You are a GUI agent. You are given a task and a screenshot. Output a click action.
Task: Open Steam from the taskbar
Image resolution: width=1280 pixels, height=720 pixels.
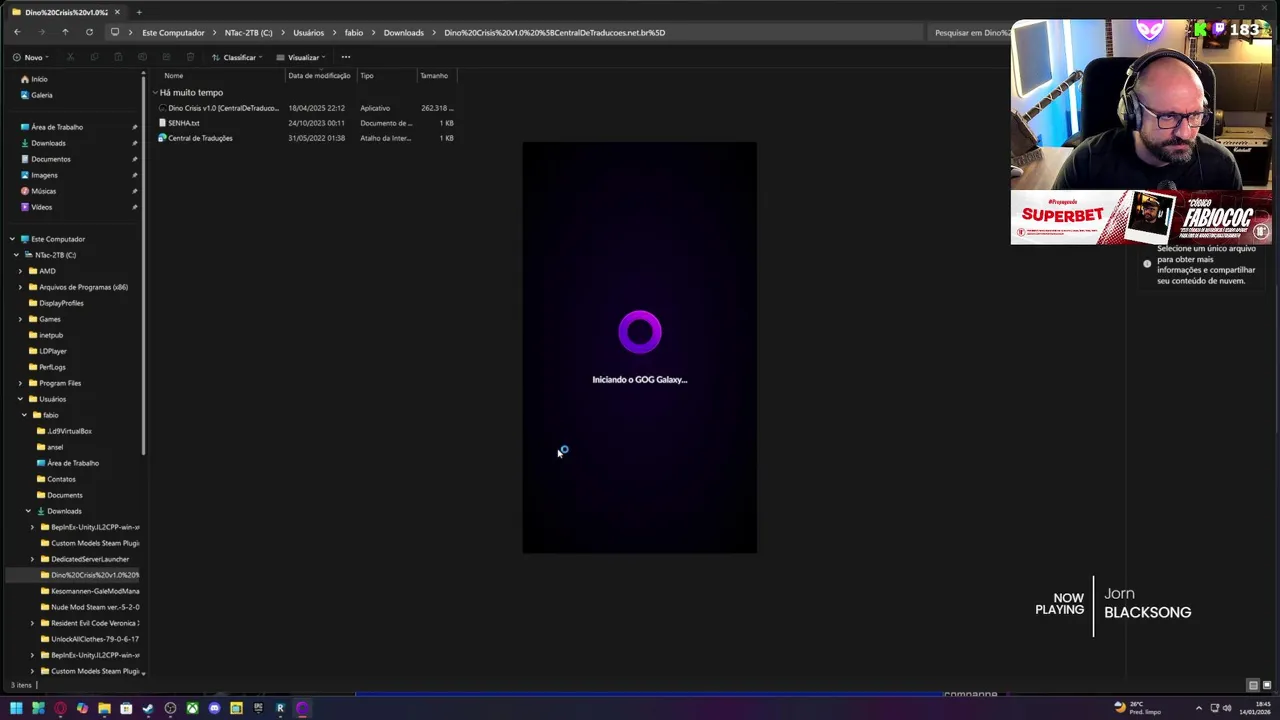[x=148, y=708]
